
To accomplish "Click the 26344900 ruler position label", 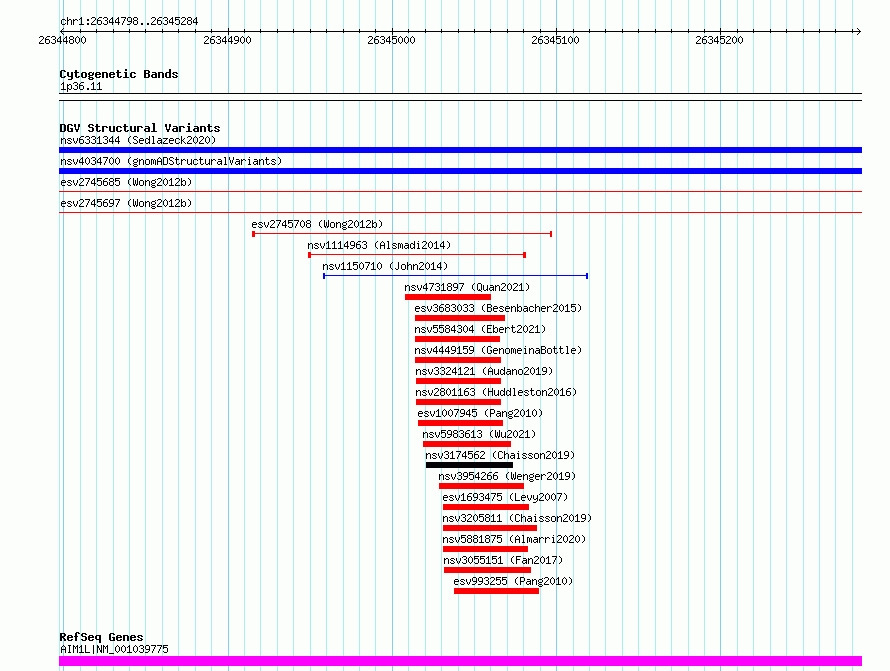I will click(x=227, y=40).
